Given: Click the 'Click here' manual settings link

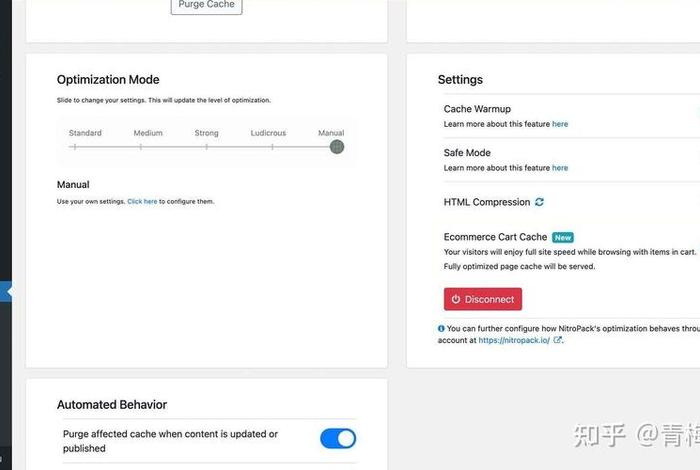Looking at the screenshot, I should click(142, 201).
